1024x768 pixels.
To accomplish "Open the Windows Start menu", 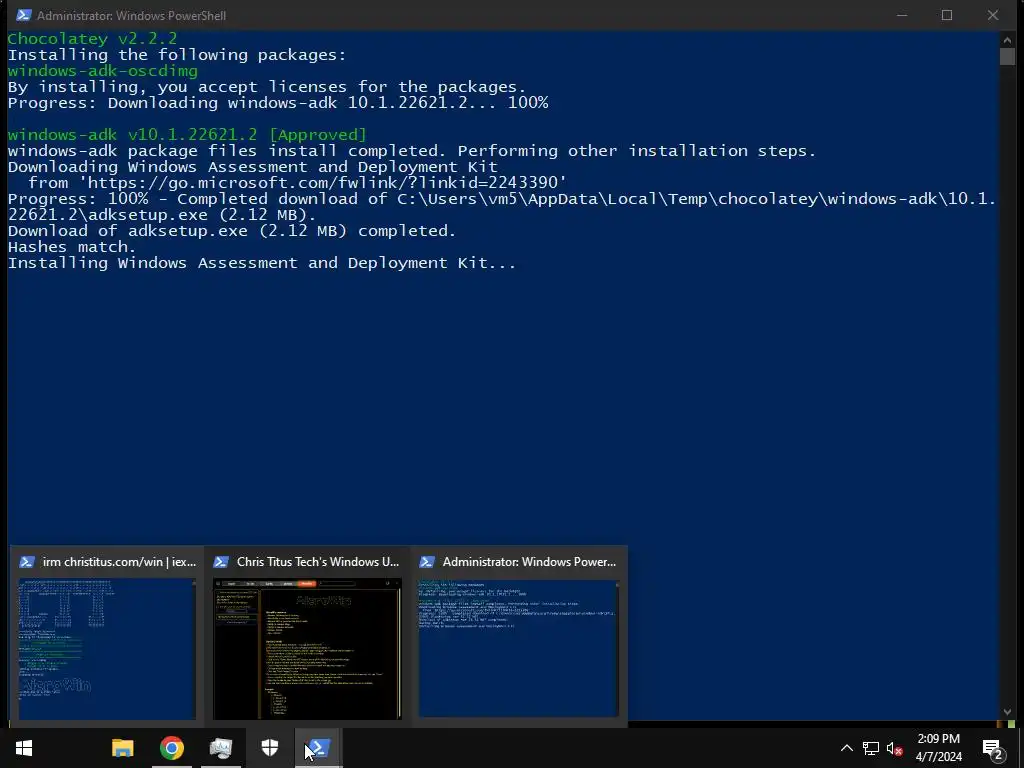I will pos(24,748).
